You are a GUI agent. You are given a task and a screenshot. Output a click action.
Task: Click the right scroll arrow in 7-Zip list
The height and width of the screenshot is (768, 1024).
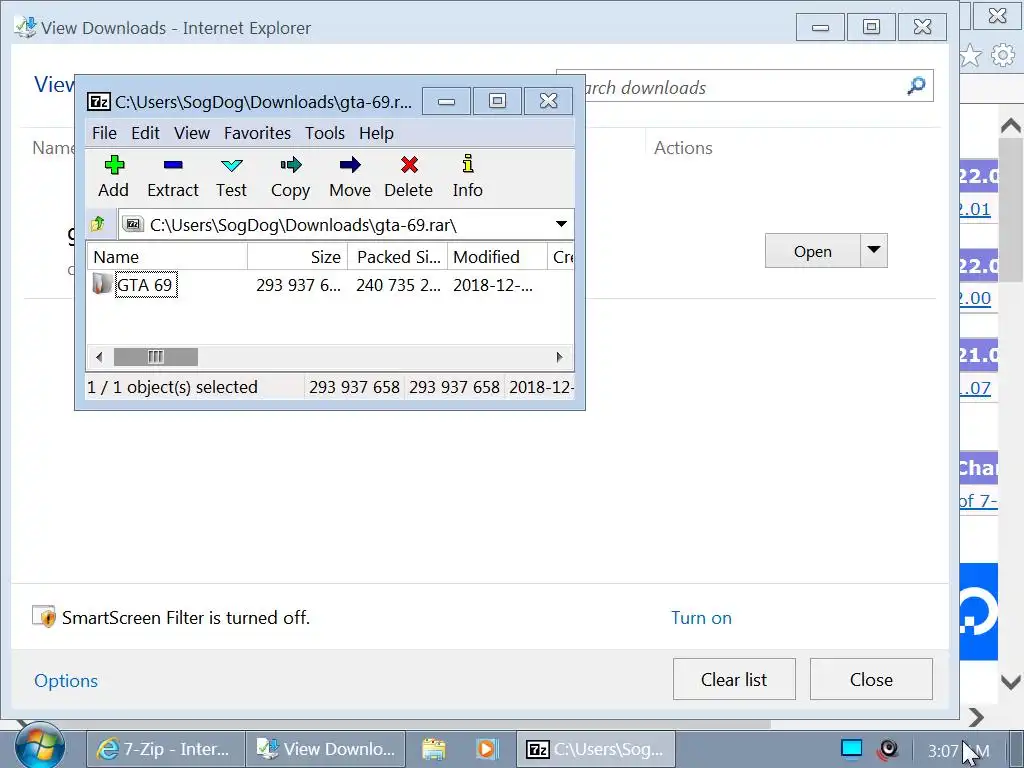(x=560, y=357)
